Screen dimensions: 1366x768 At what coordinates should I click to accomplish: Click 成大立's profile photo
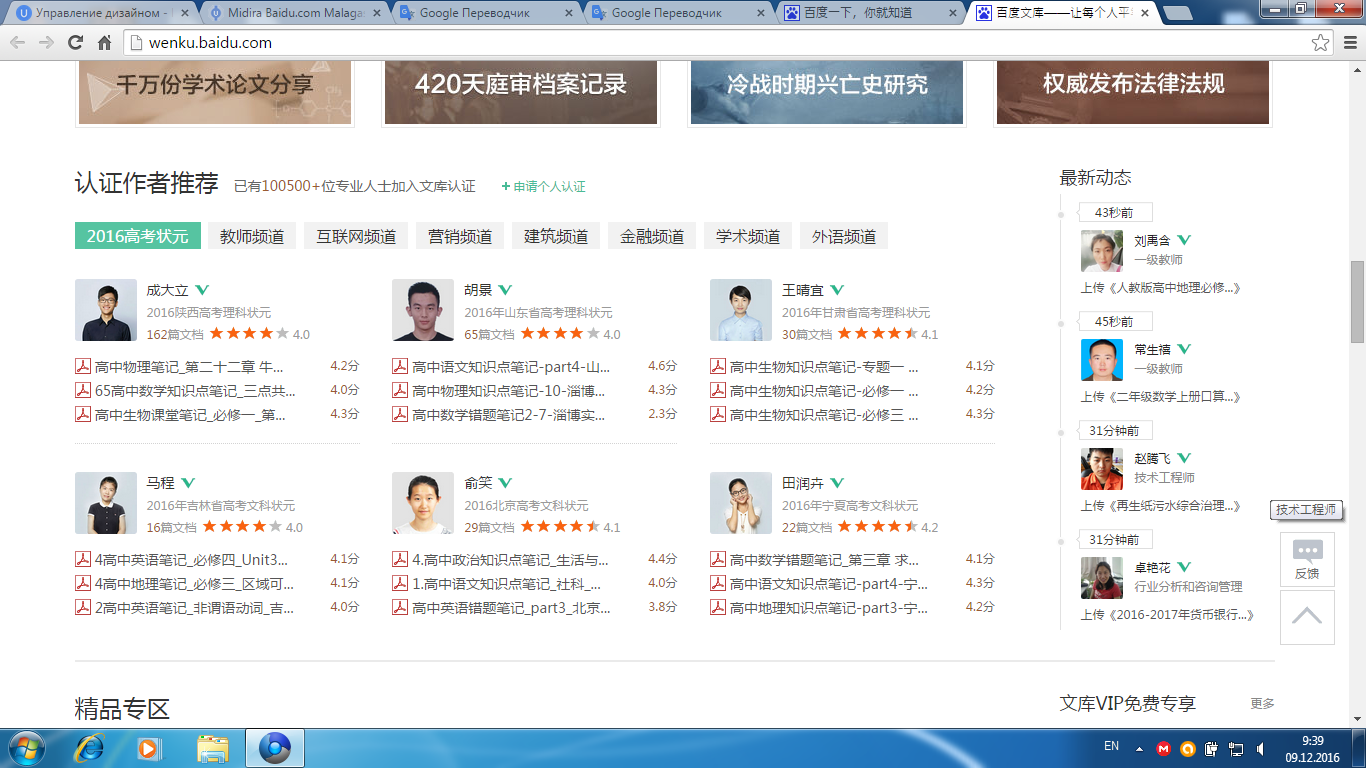point(106,310)
